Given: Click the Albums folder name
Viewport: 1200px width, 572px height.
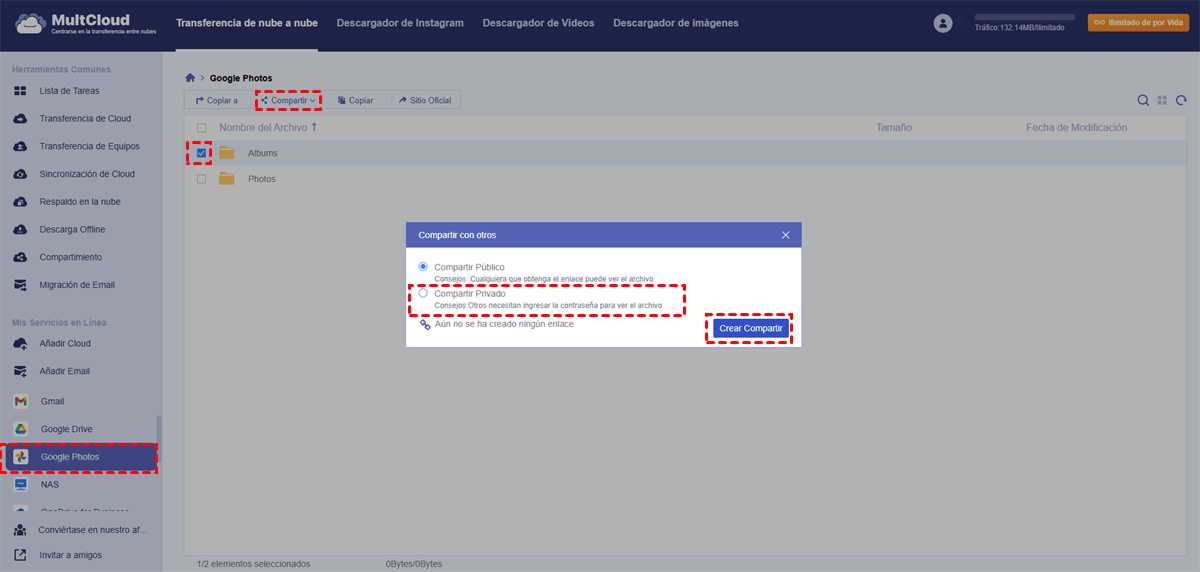Looking at the screenshot, I should point(263,153).
